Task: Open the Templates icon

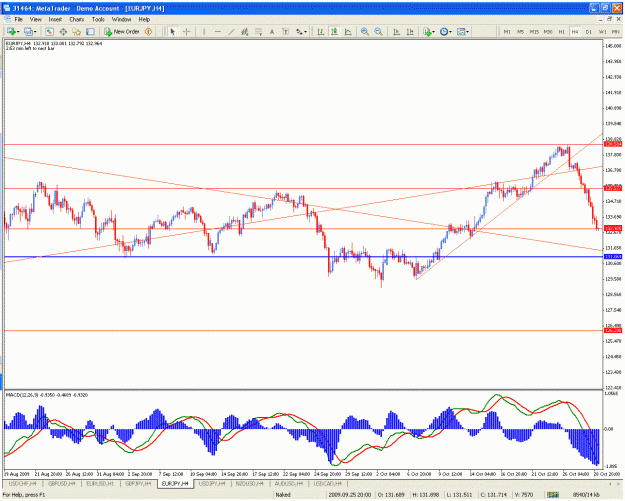Action: pos(461,31)
